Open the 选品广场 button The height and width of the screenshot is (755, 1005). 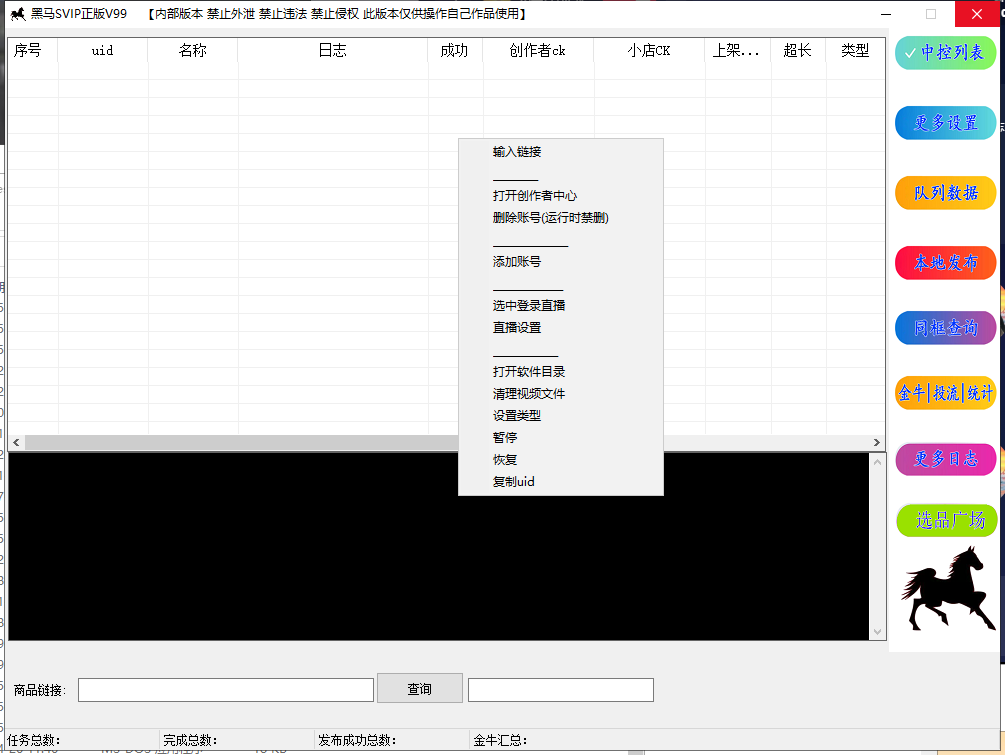pyautogui.click(x=945, y=520)
